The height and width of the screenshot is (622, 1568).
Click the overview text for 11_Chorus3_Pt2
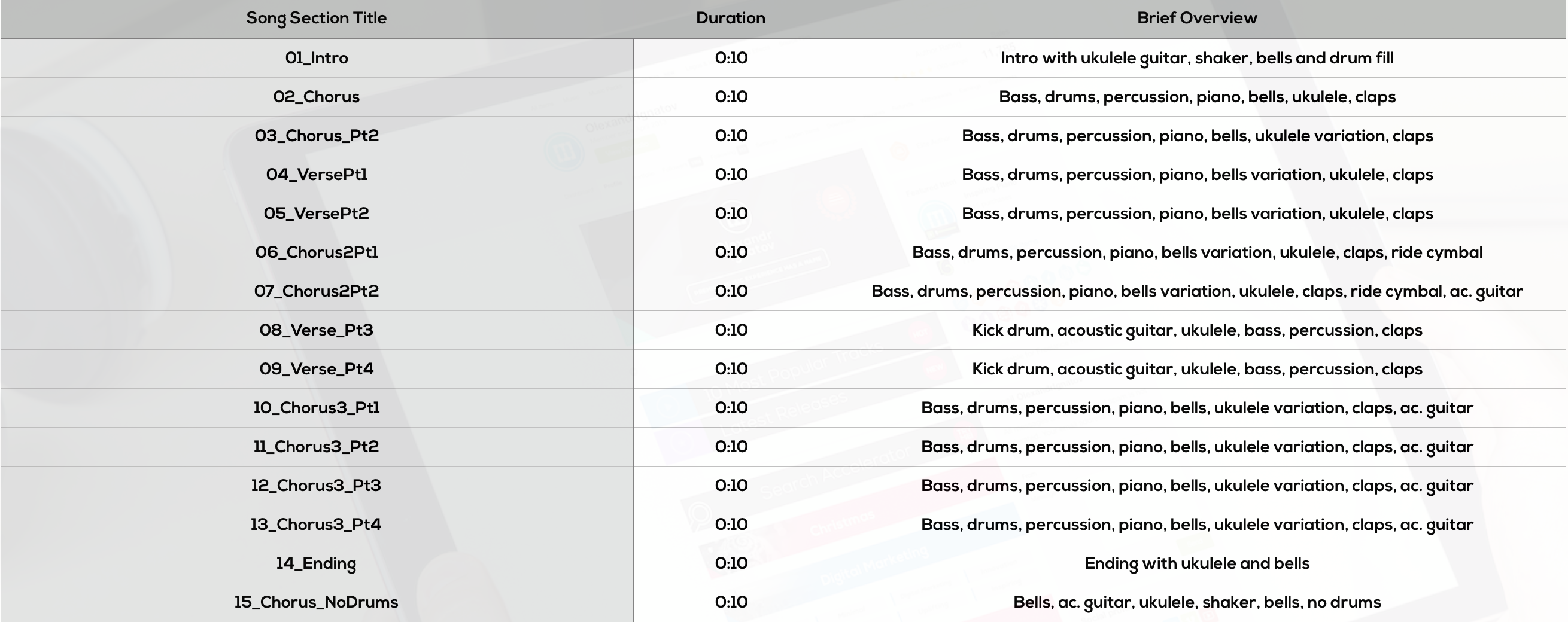[1197, 447]
